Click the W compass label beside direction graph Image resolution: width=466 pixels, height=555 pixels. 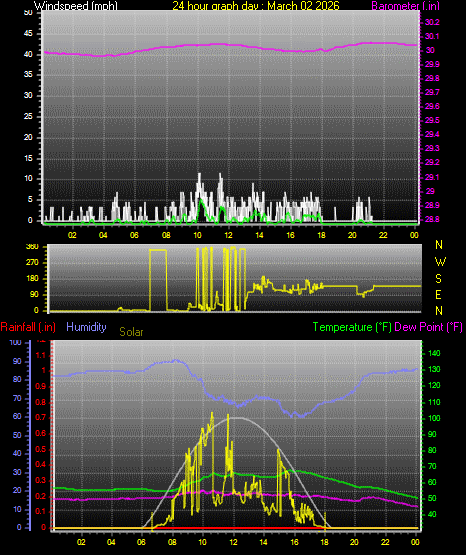(x=440, y=262)
